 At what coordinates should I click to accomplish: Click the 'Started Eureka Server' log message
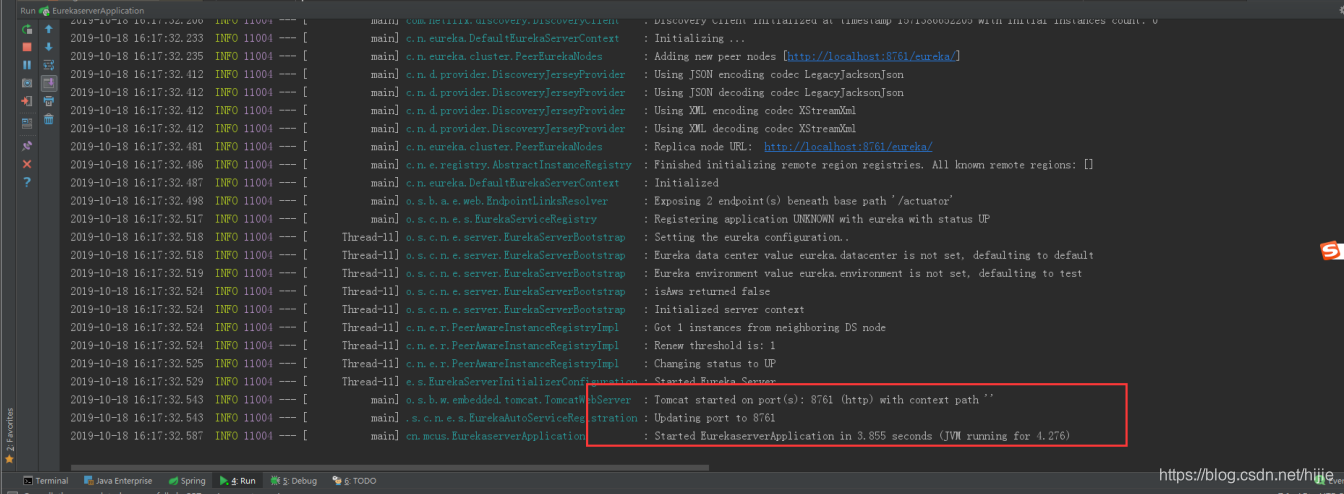(x=715, y=382)
